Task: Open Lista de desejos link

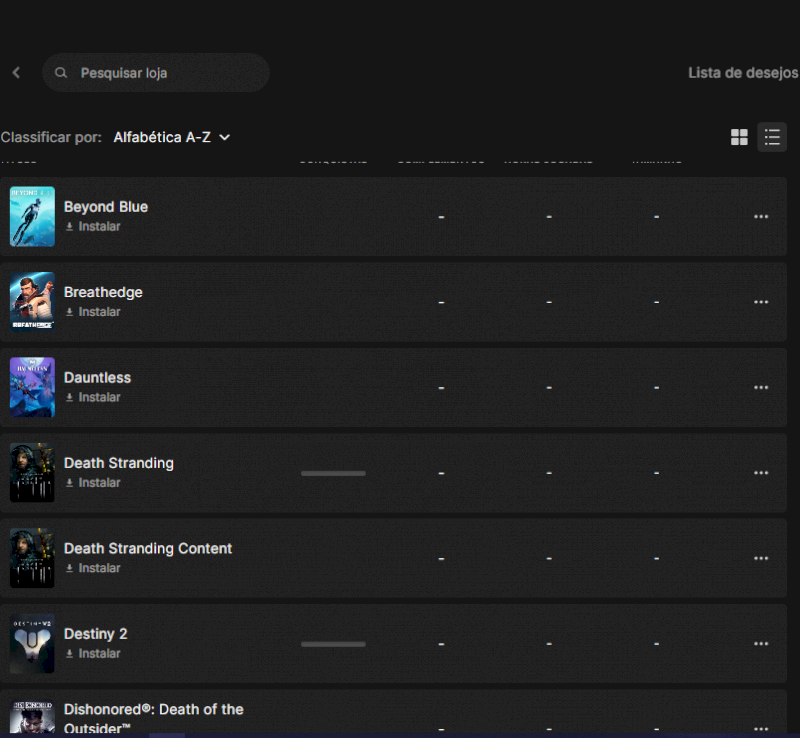Action: (x=743, y=73)
